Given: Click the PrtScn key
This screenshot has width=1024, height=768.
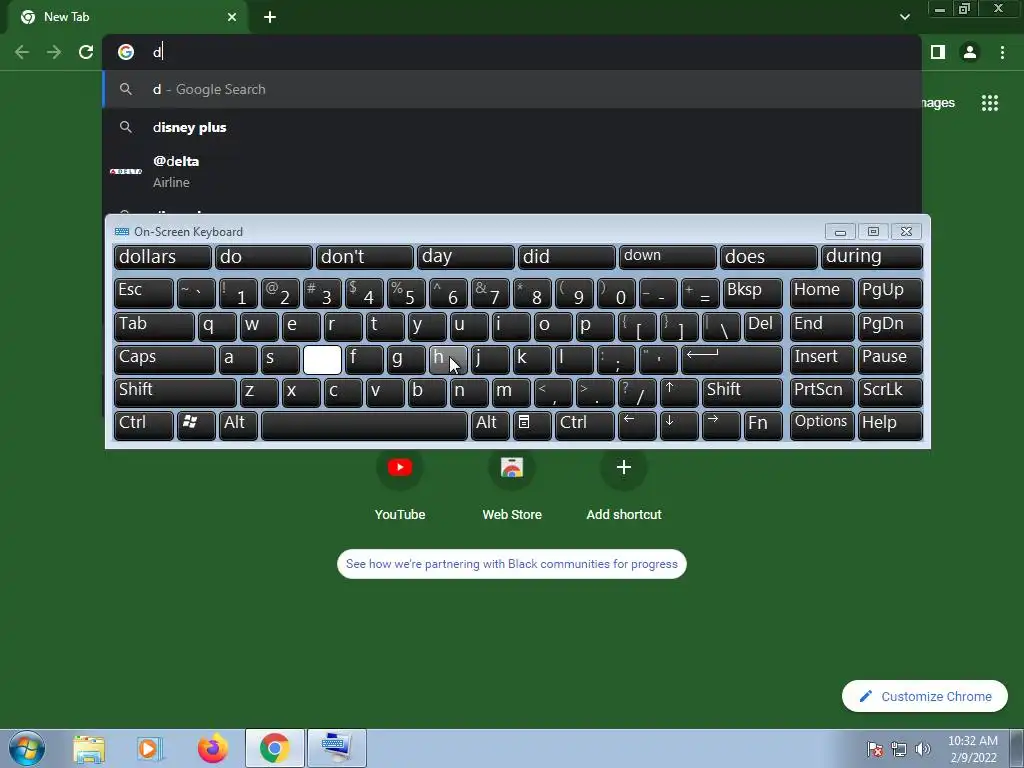Looking at the screenshot, I should [x=822, y=392].
